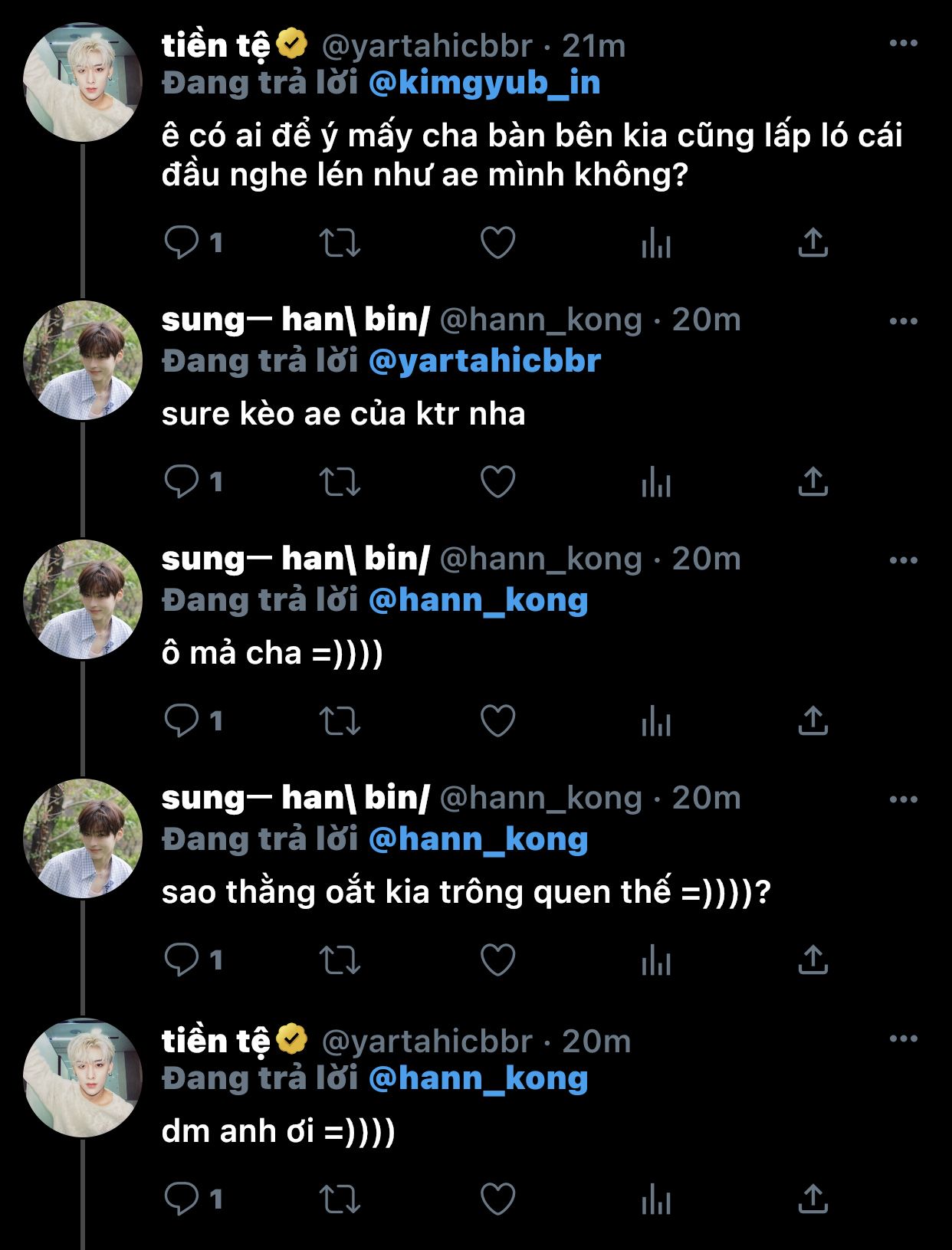Open more options on "ô mả cha" tweet
This screenshot has height=1250, width=952.
[x=903, y=560]
